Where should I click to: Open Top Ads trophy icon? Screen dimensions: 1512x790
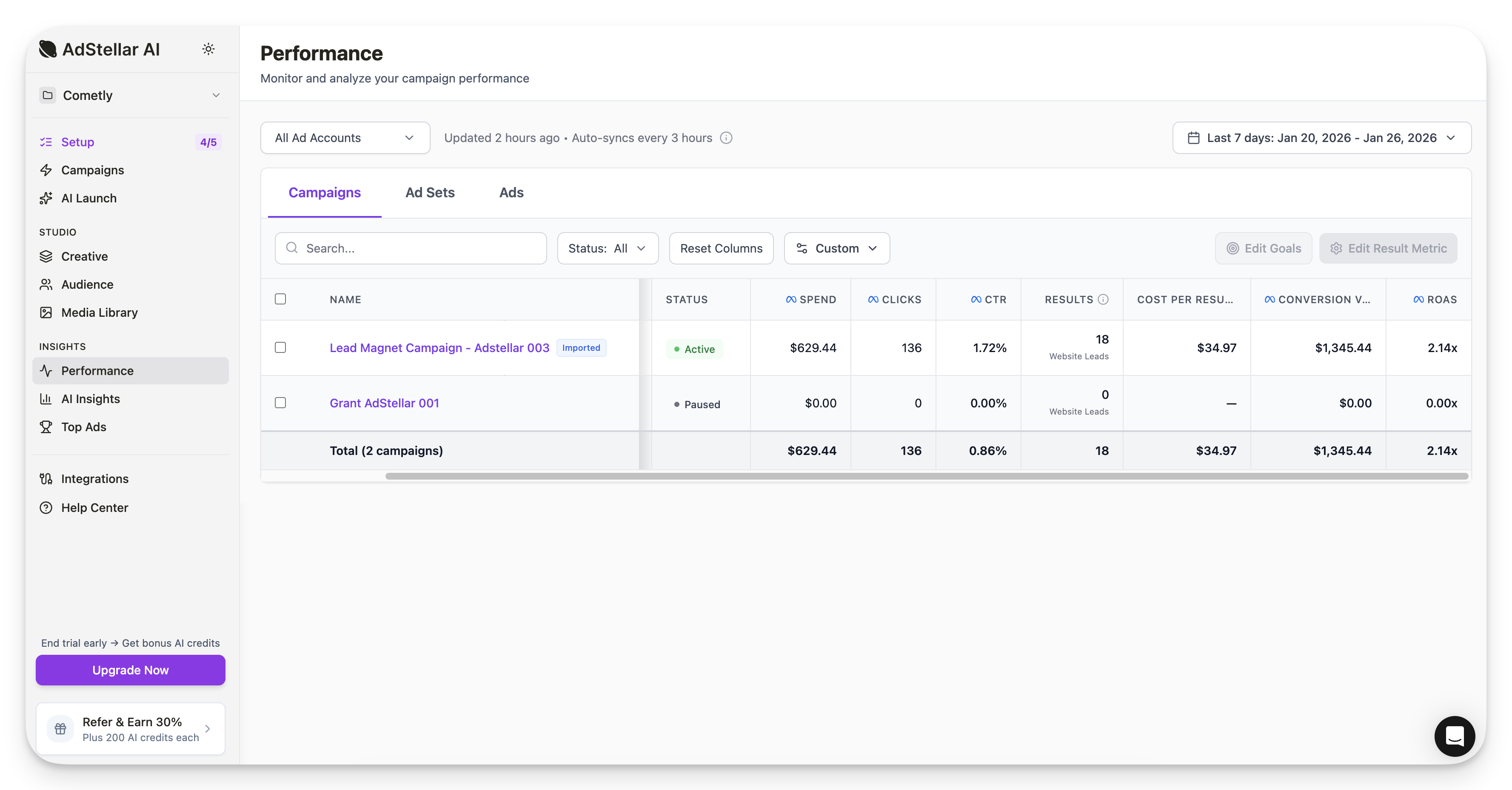[46, 427]
